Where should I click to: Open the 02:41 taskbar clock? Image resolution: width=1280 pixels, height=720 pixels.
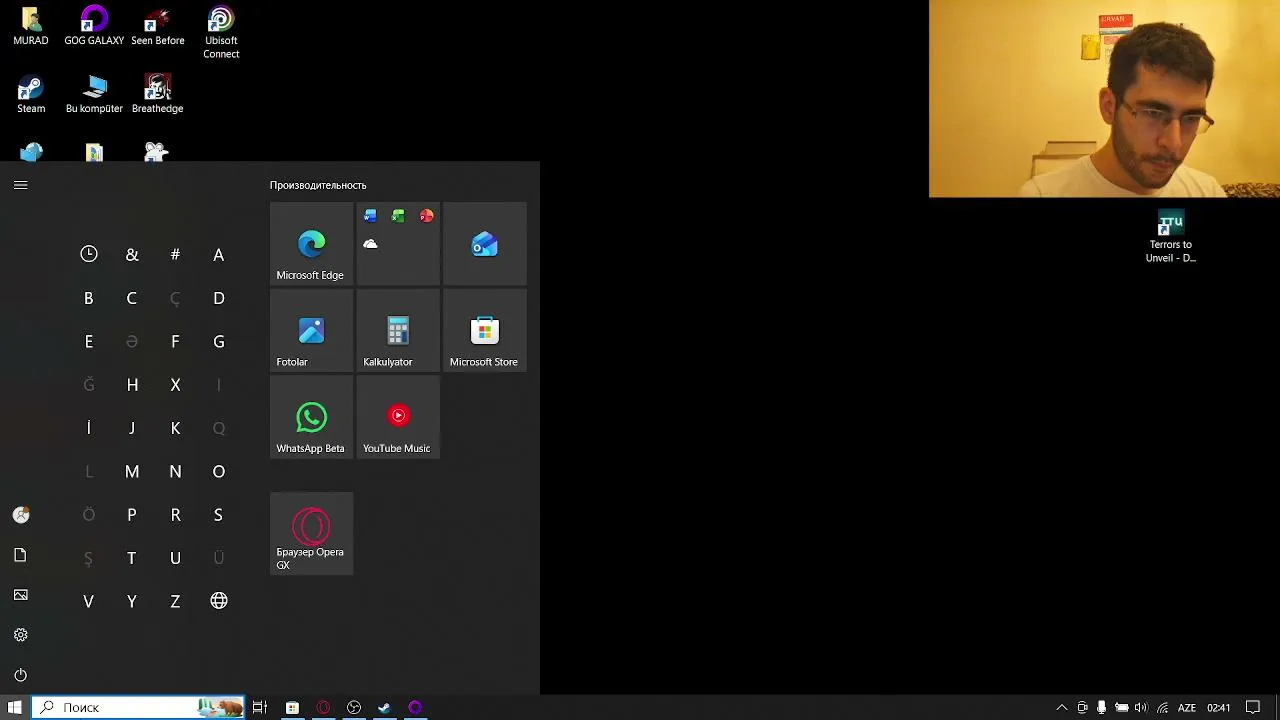(x=1218, y=707)
